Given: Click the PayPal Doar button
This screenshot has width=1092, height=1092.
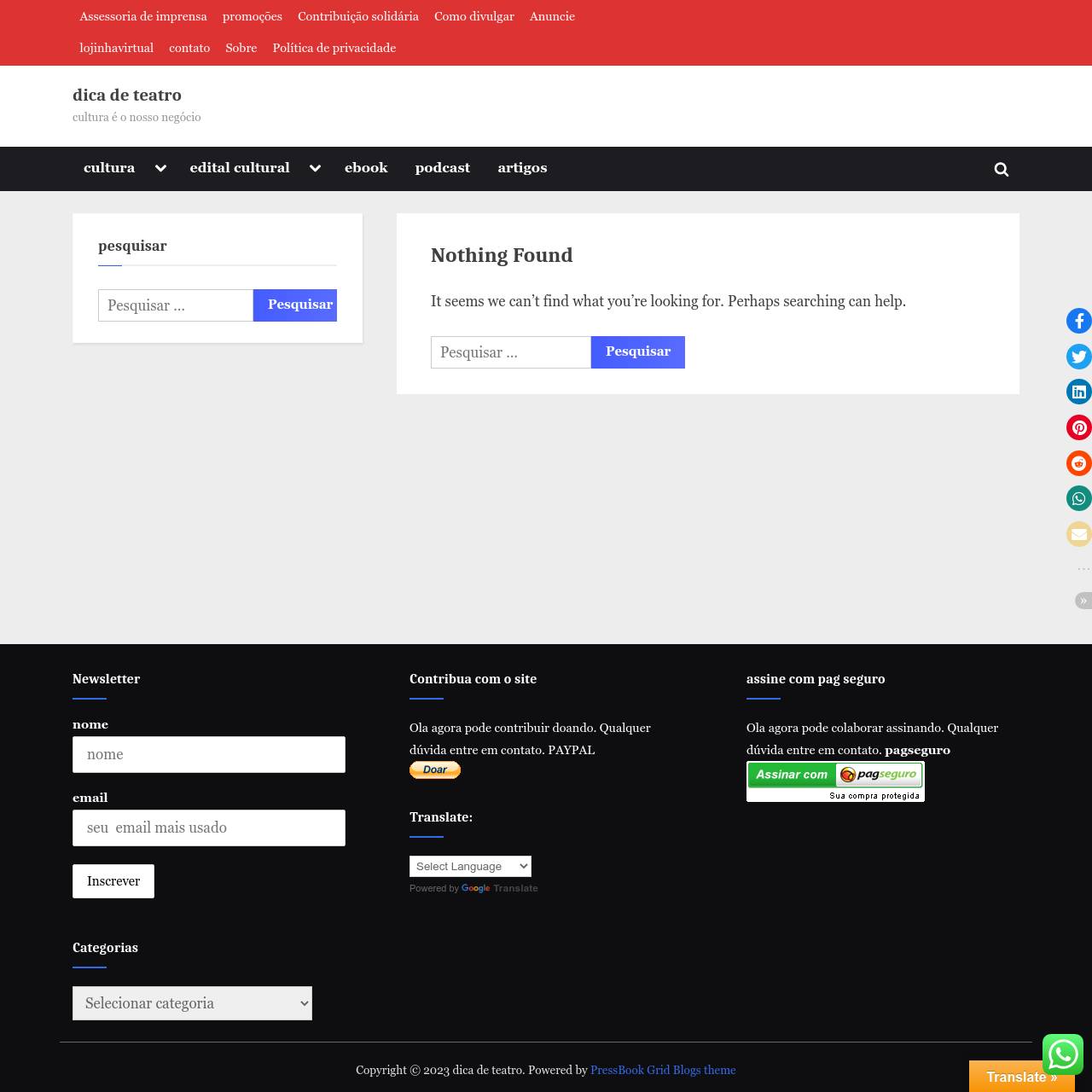Looking at the screenshot, I should [x=435, y=770].
